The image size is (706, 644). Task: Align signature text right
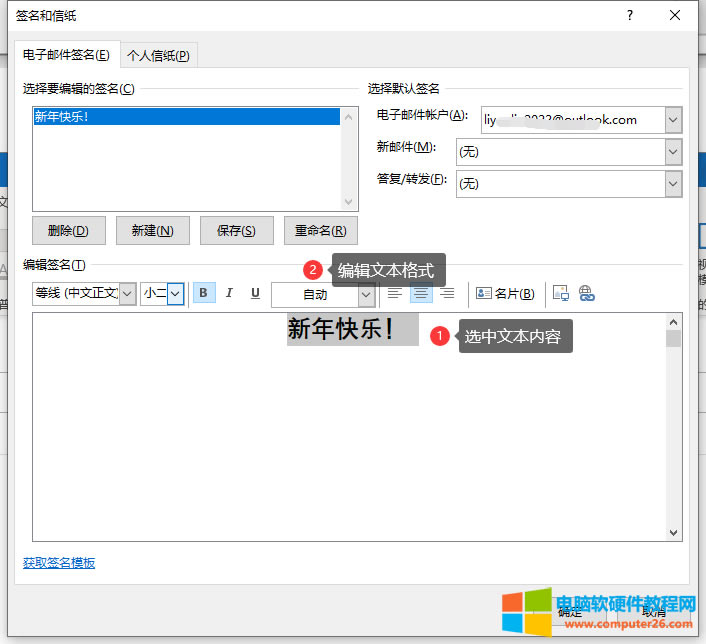click(x=447, y=293)
